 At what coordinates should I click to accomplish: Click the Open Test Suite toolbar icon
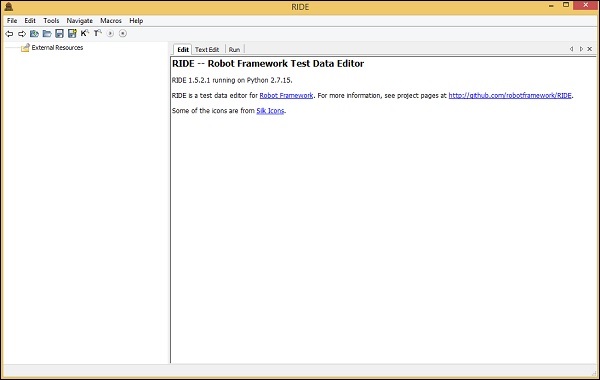[x=34, y=34]
